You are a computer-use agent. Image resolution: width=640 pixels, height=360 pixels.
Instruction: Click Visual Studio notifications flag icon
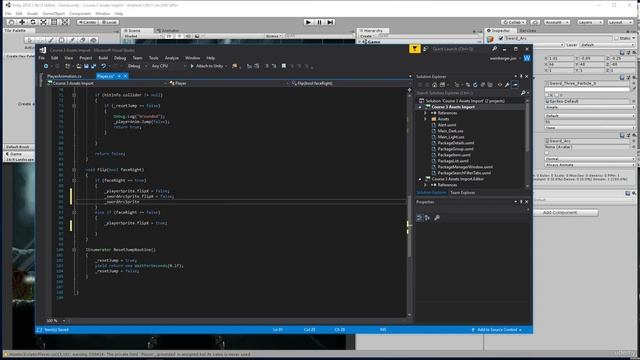coord(414,49)
